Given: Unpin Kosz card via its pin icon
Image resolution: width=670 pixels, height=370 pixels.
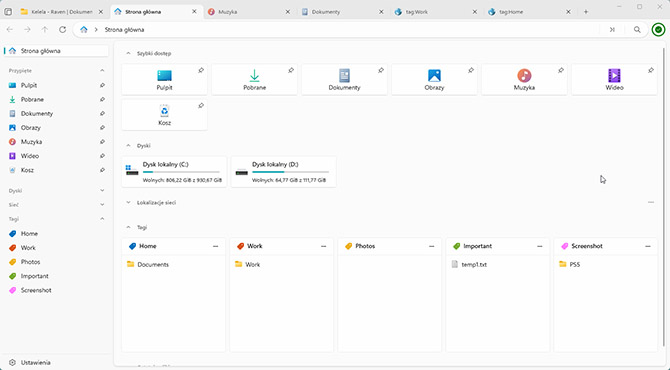Looking at the screenshot, I should tap(201, 106).
